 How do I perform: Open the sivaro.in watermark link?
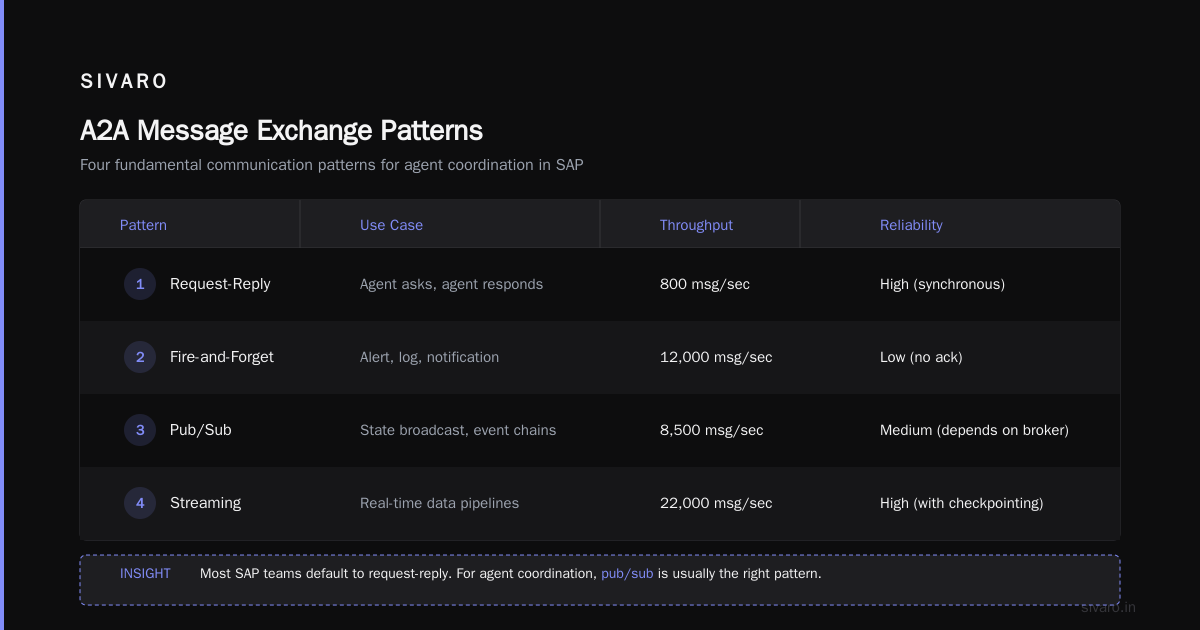(x=1108, y=607)
